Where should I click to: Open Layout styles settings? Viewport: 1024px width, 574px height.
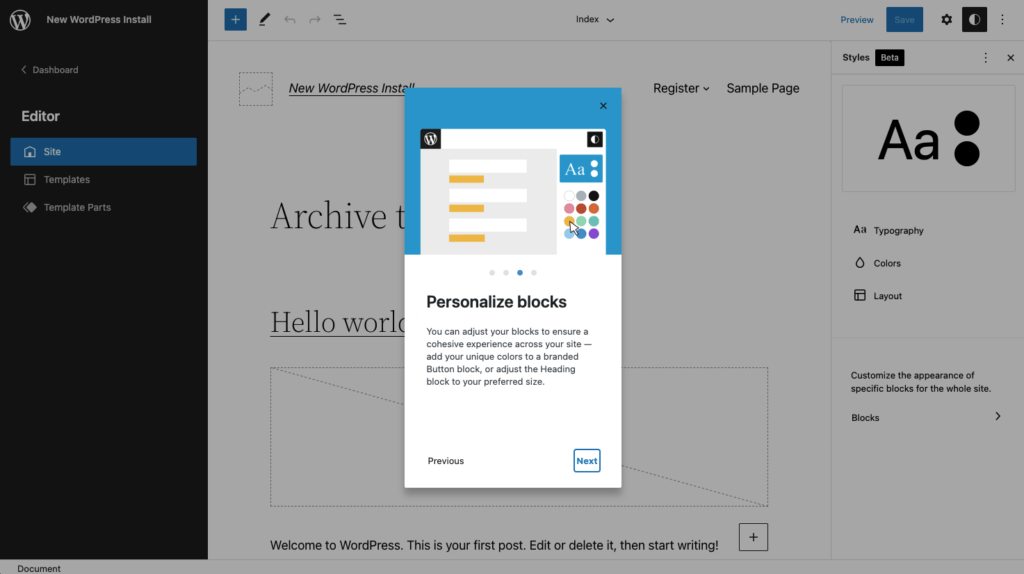coord(928,295)
